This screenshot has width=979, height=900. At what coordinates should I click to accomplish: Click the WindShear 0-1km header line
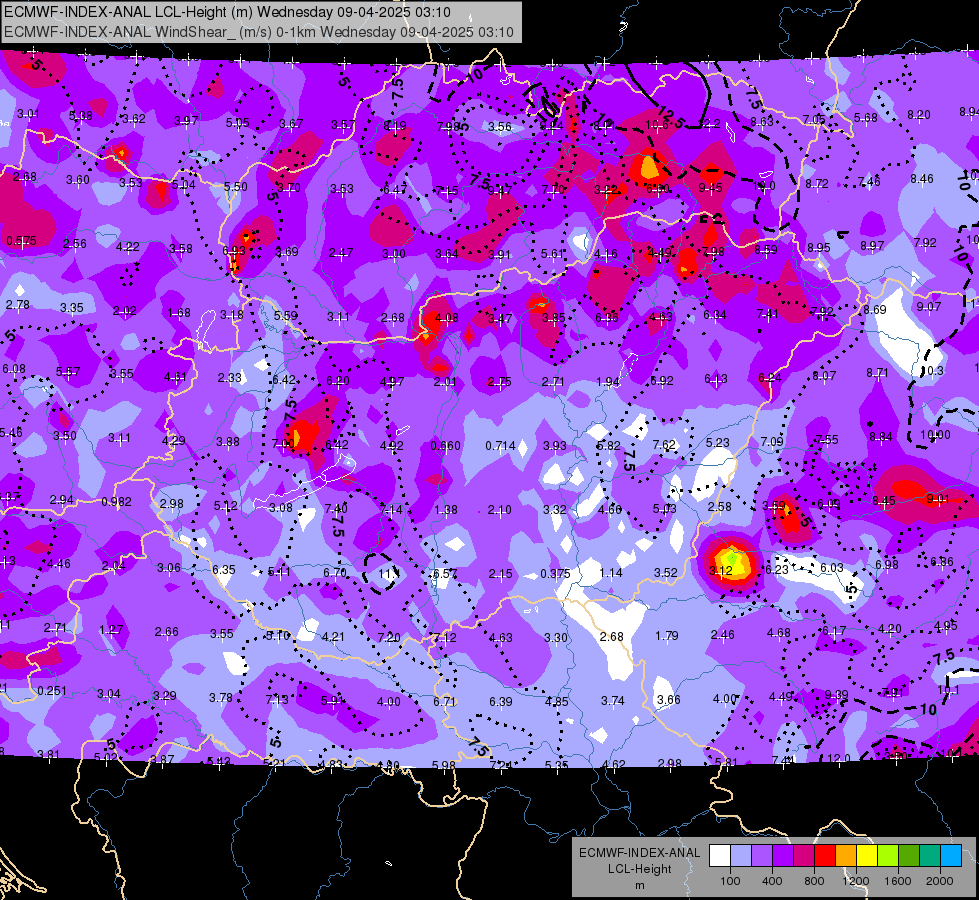click(x=258, y=32)
